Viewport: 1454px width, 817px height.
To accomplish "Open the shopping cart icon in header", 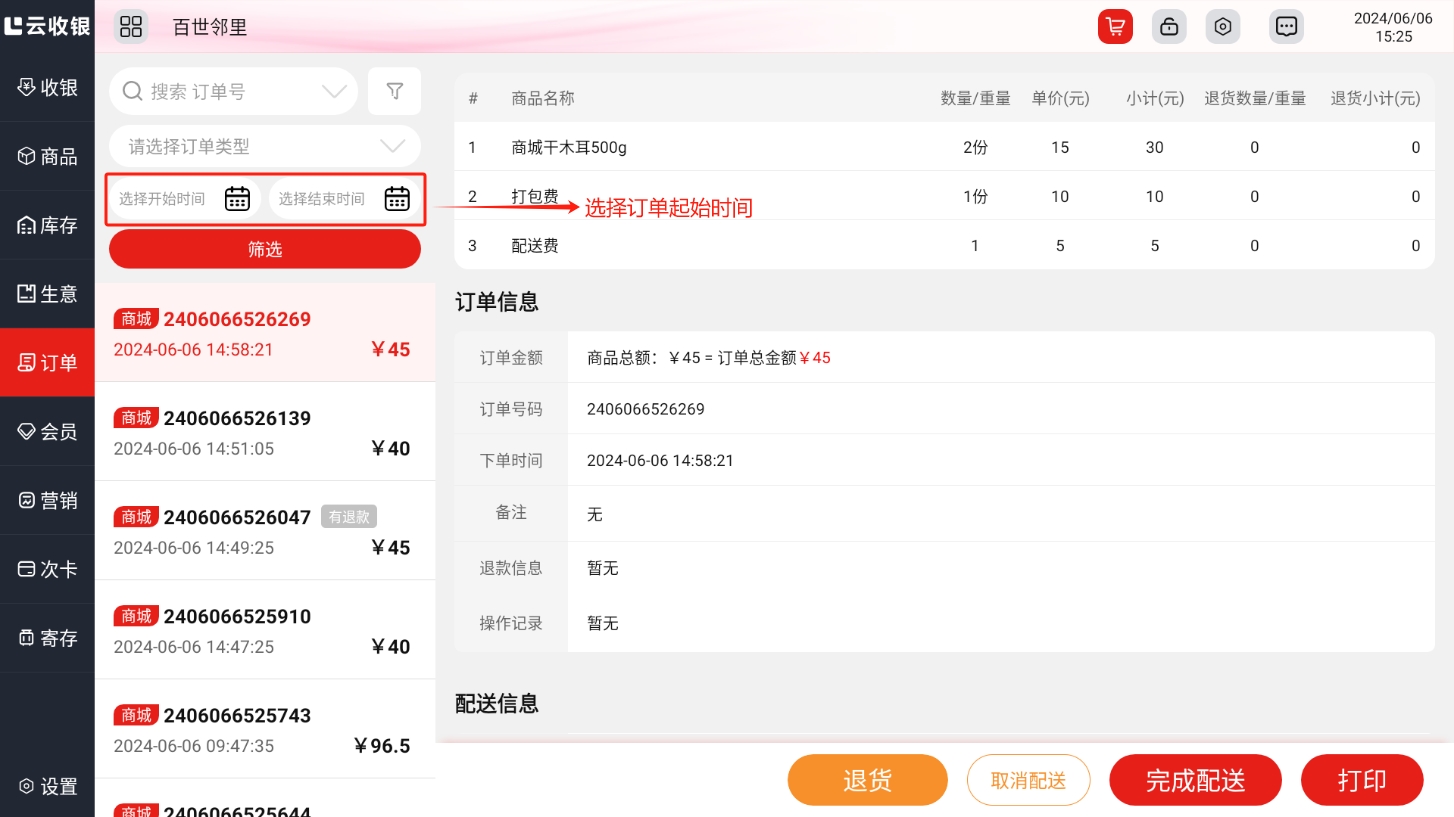I will (1114, 27).
